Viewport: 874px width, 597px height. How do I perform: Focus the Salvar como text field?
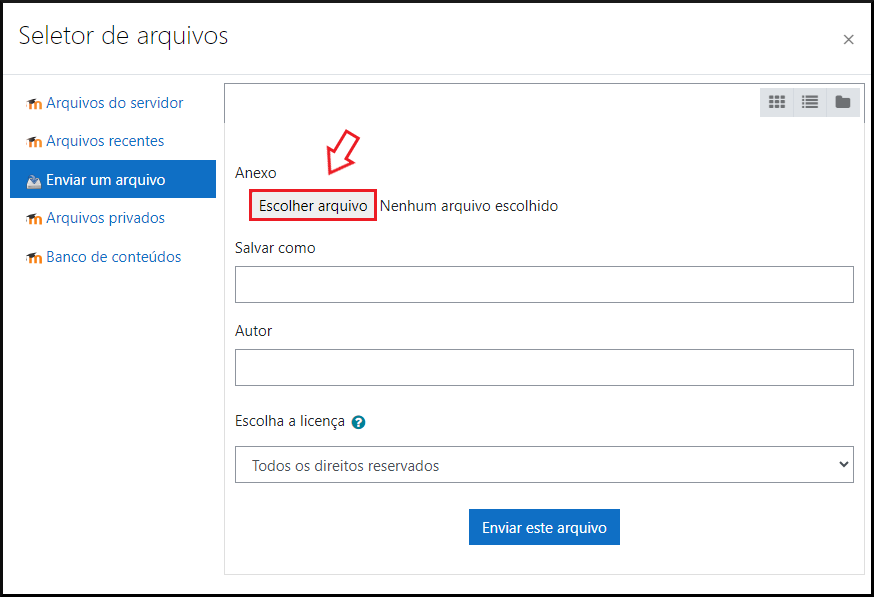click(544, 284)
